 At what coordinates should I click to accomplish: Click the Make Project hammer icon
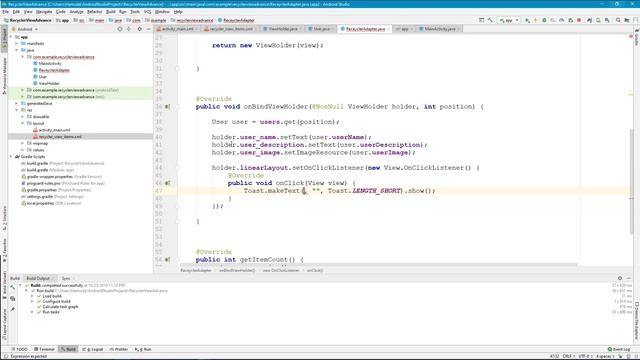click(490, 20)
